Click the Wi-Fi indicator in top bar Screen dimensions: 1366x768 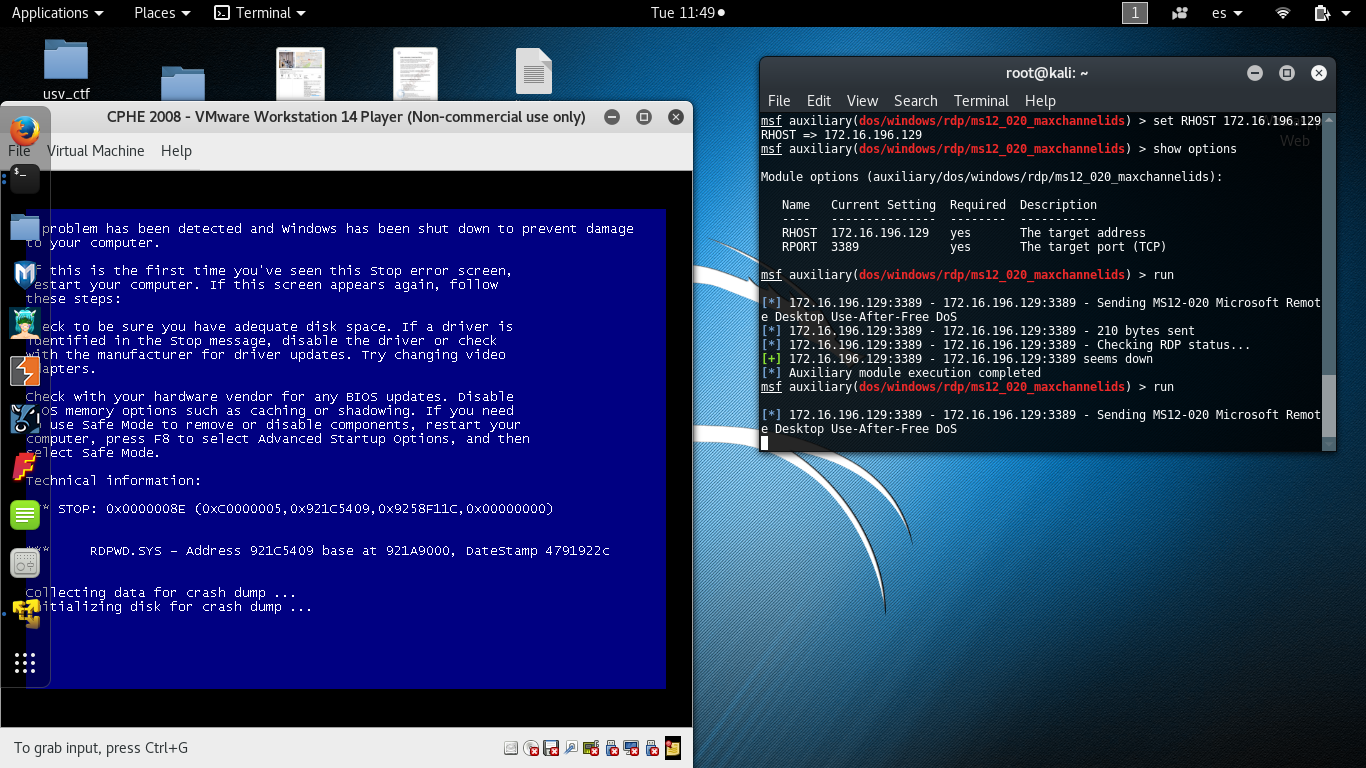tap(1283, 13)
